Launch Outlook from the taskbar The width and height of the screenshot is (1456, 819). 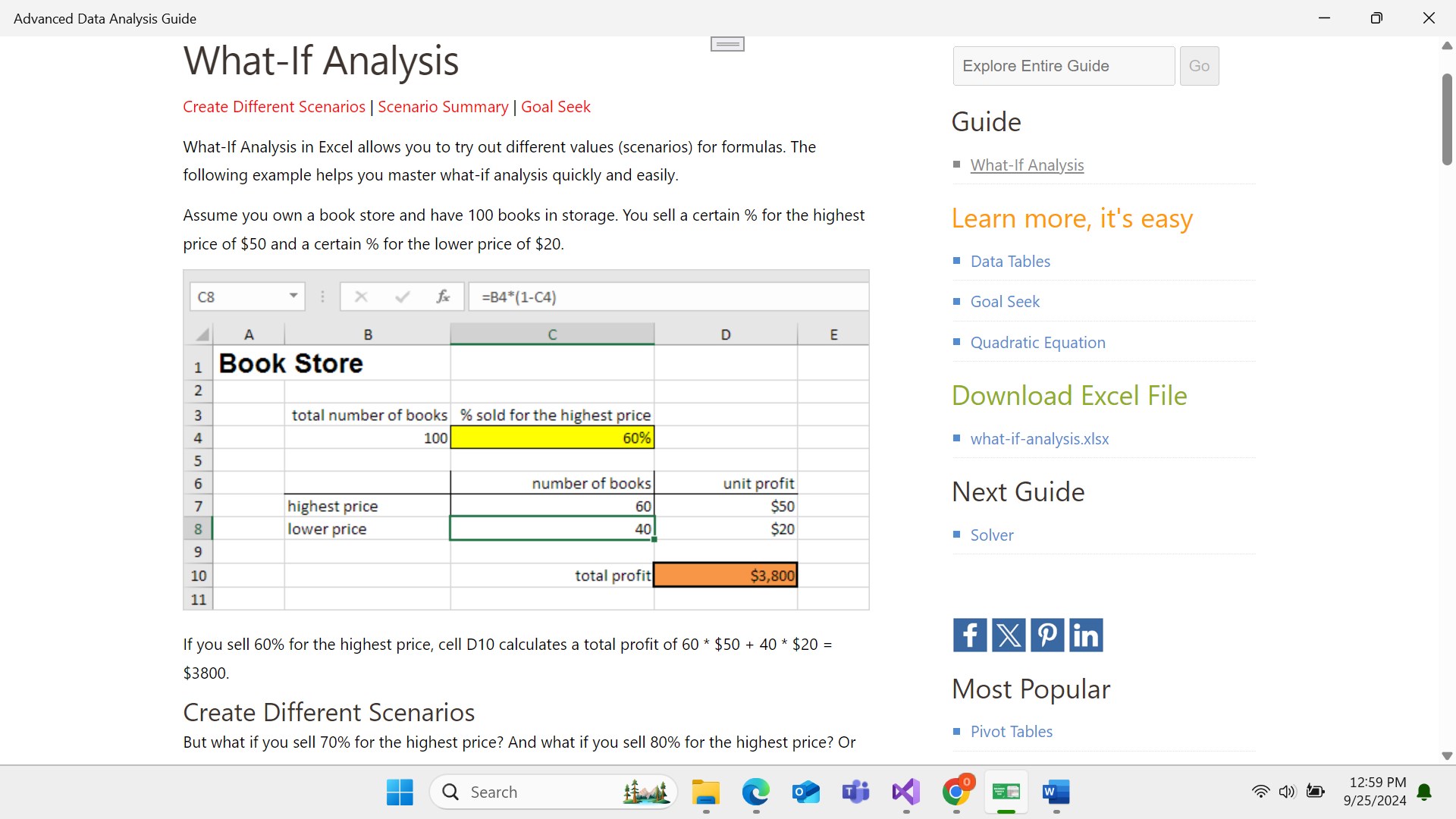pyautogui.click(x=805, y=792)
